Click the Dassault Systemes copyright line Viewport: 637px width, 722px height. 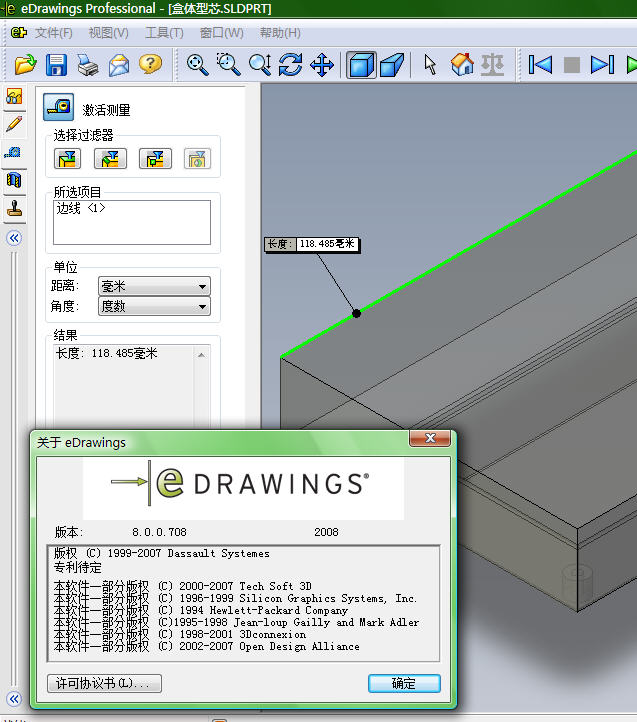tap(162, 553)
